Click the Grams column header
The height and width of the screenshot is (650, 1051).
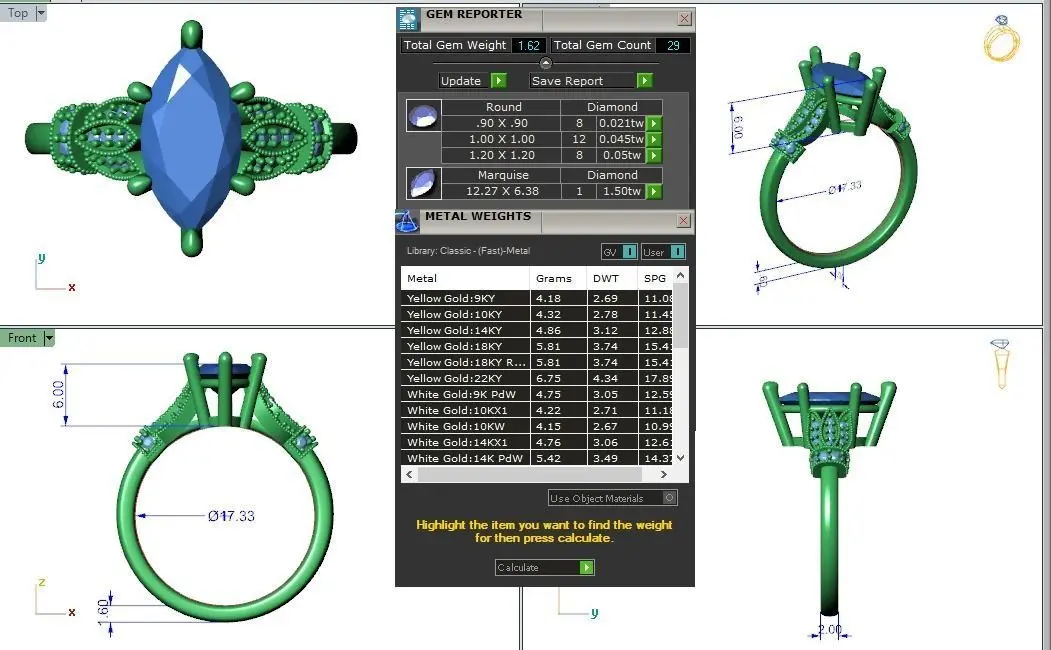click(558, 279)
